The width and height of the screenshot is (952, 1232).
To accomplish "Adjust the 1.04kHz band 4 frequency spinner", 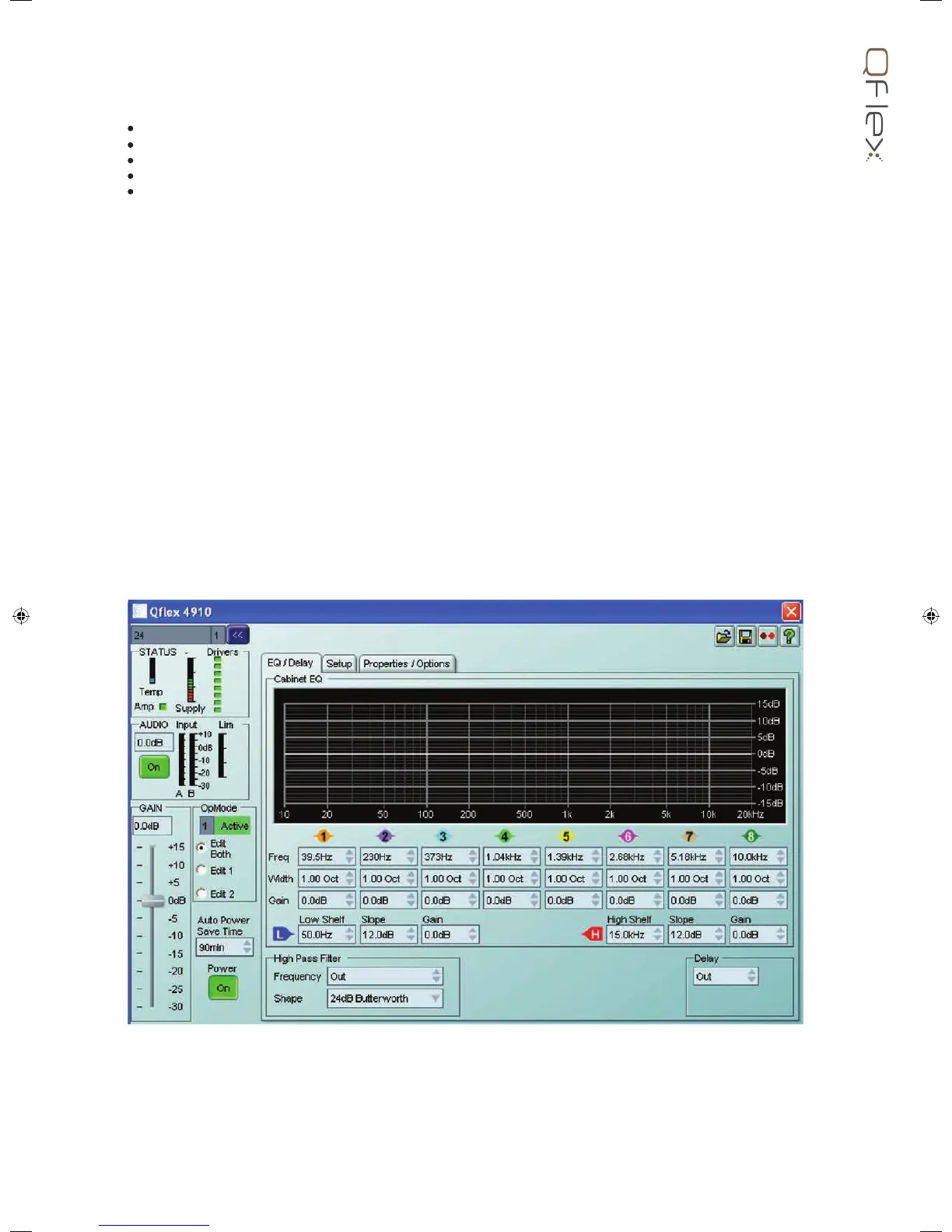I will point(511,856).
